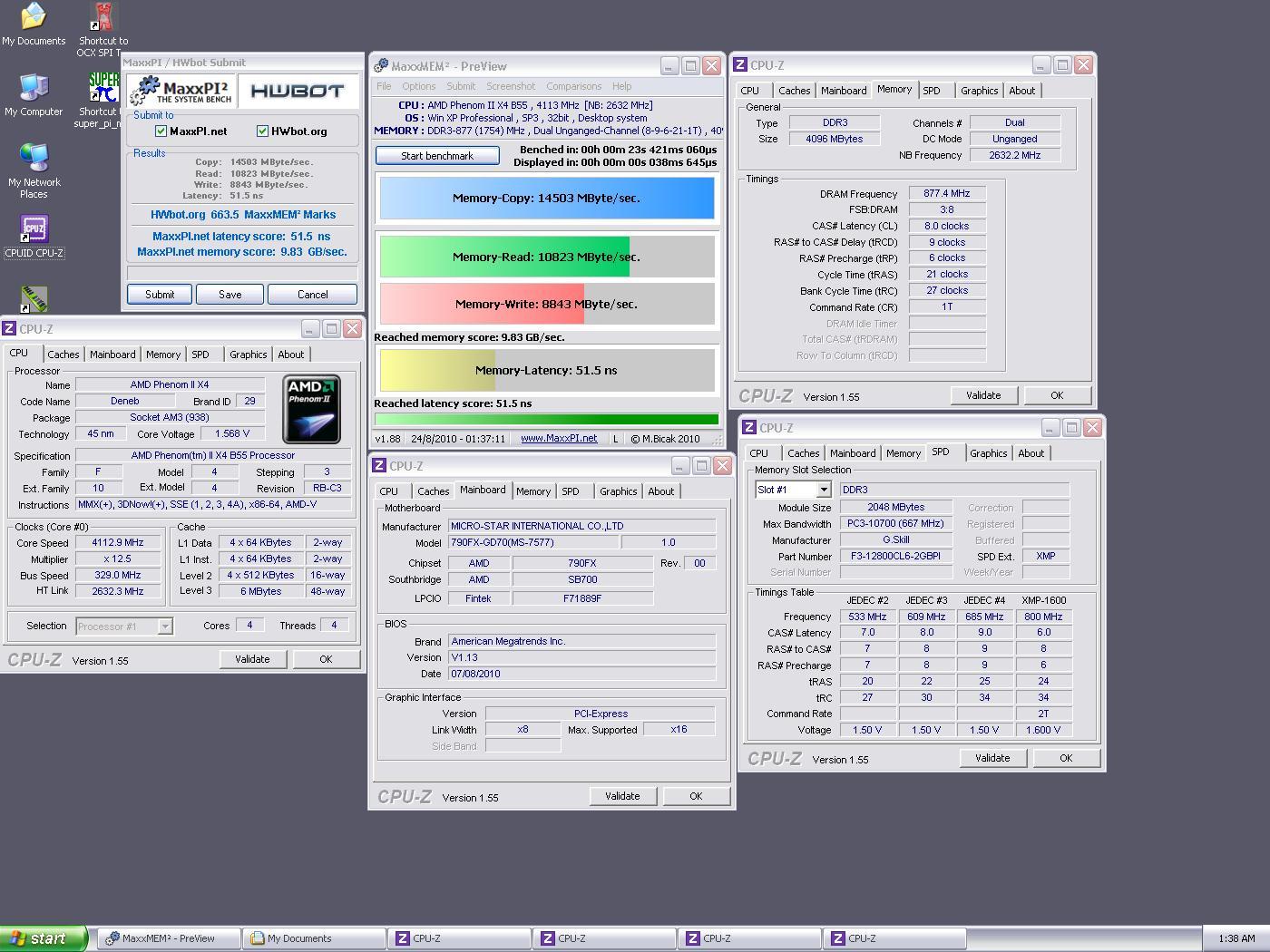
Task: Open Shortcut to OCX SPI desktop icon
Action: click(x=103, y=30)
